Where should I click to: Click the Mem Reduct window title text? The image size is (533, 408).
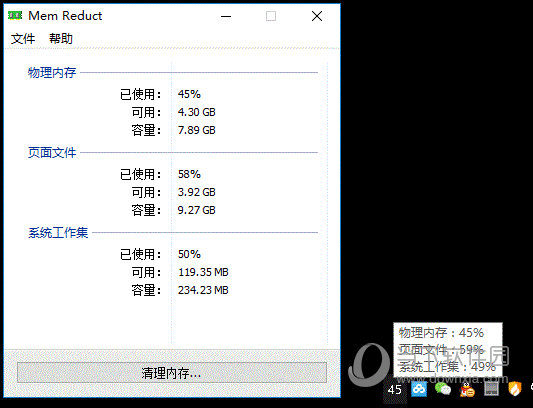[x=65, y=16]
